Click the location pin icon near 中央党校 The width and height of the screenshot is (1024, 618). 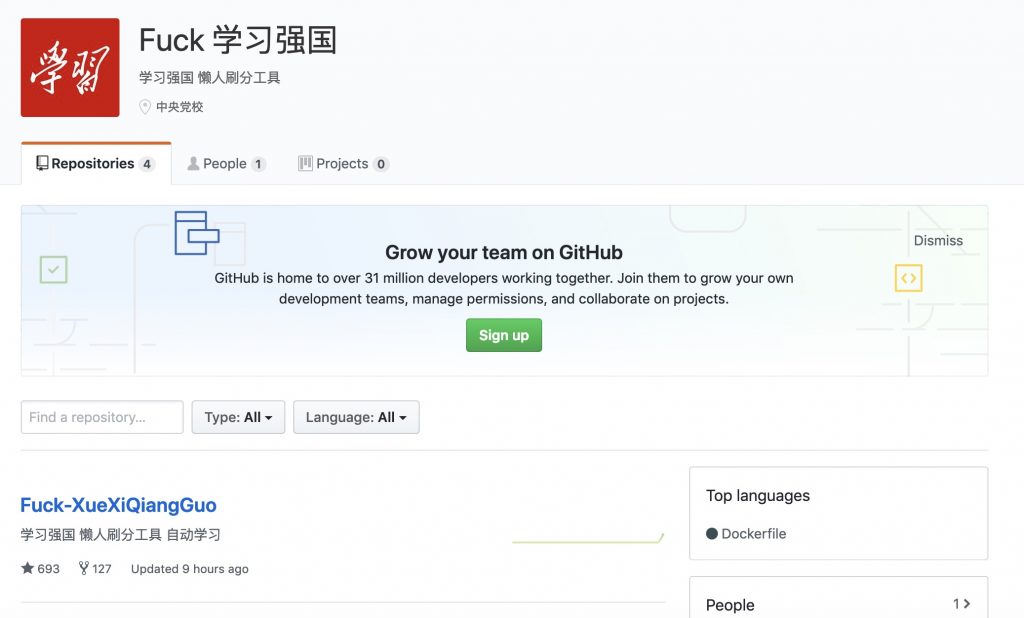click(x=145, y=107)
